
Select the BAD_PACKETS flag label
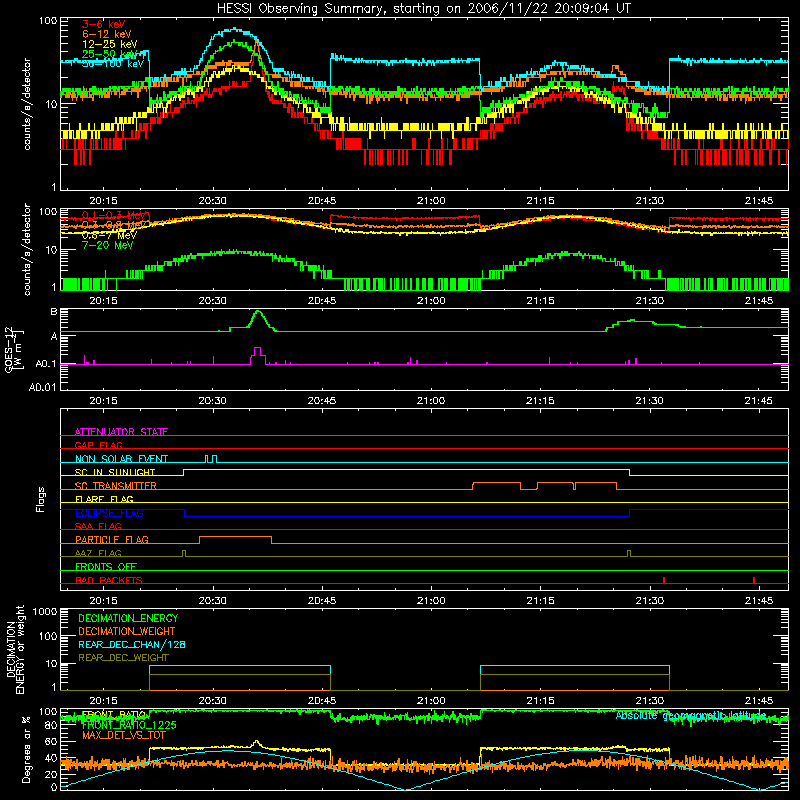click(x=109, y=580)
